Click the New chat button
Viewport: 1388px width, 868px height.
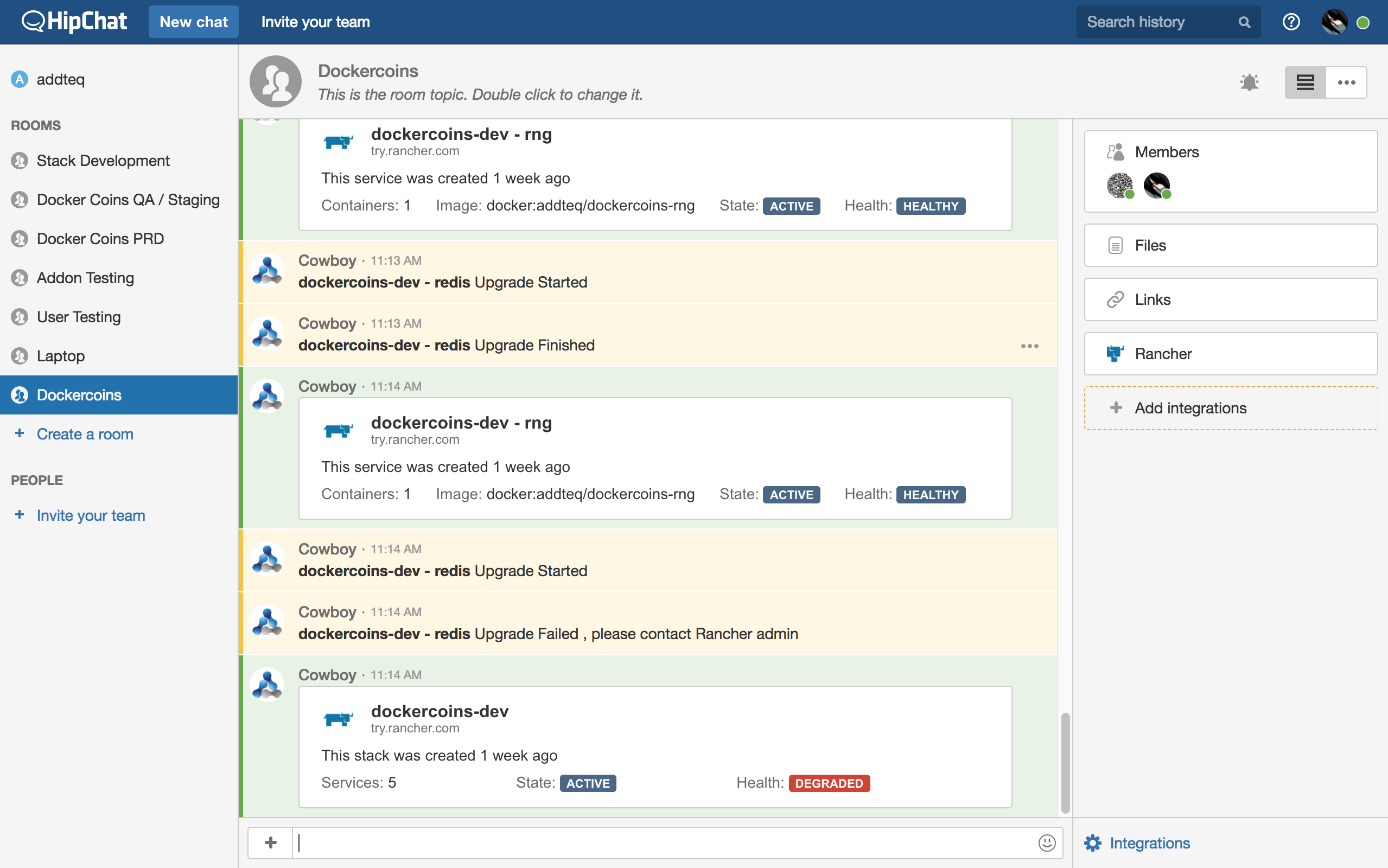click(x=194, y=22)
